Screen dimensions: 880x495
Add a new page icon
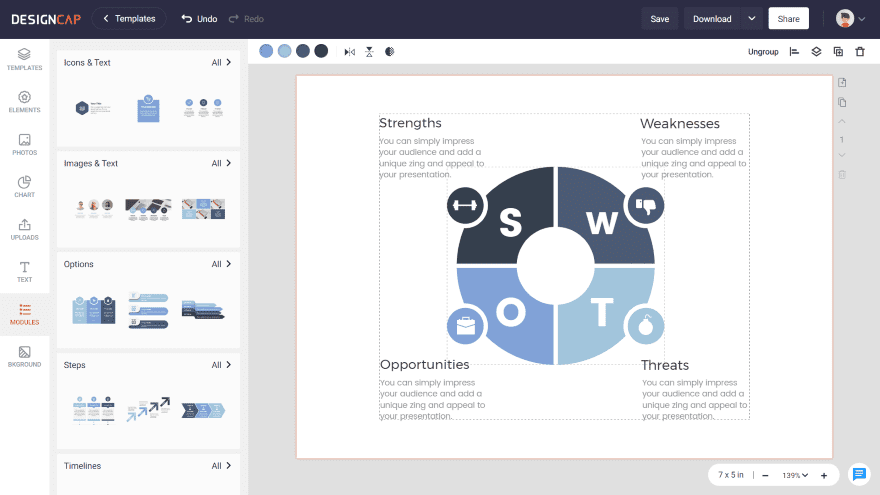tap(842, 82)
